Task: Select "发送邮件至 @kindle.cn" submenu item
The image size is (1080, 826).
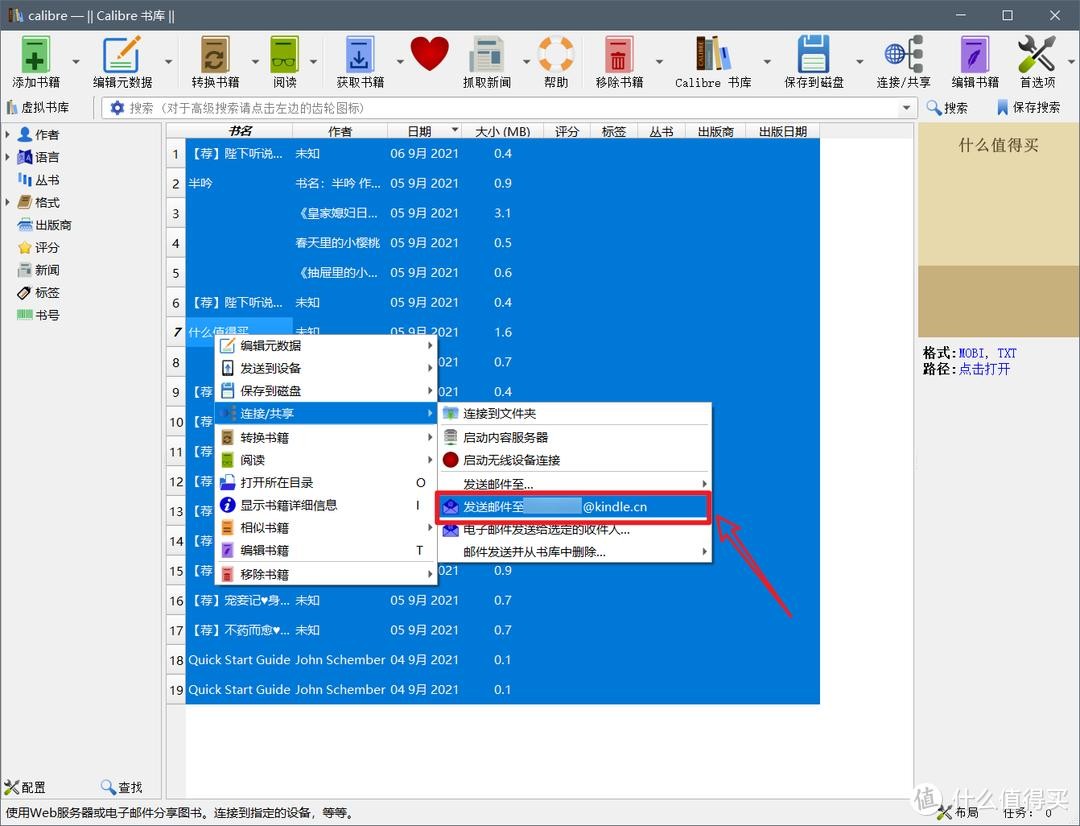Action: (573, 507)
